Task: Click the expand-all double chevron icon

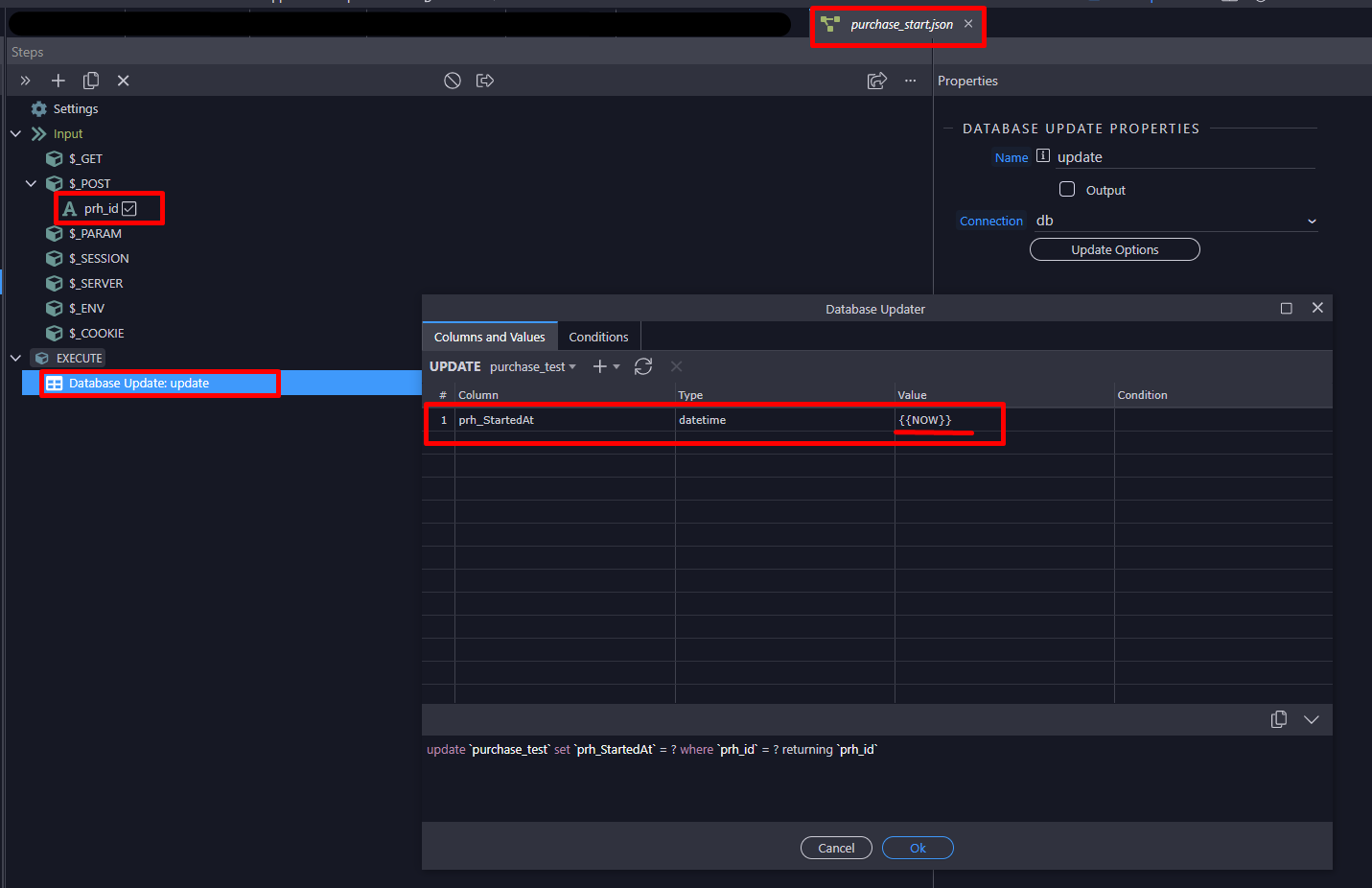Action: coord(26,81)
